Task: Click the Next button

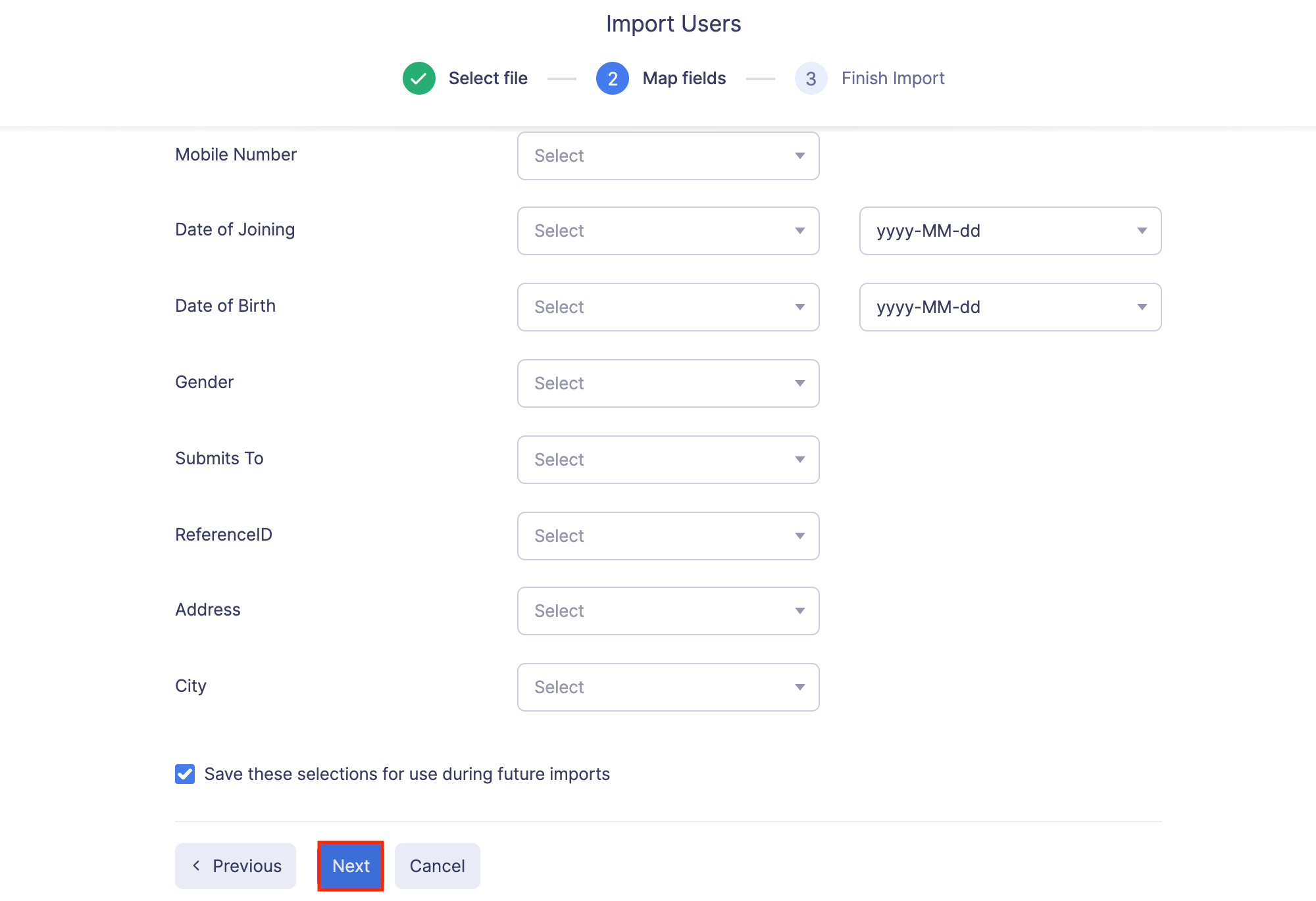Action: [x=351, y=865]
